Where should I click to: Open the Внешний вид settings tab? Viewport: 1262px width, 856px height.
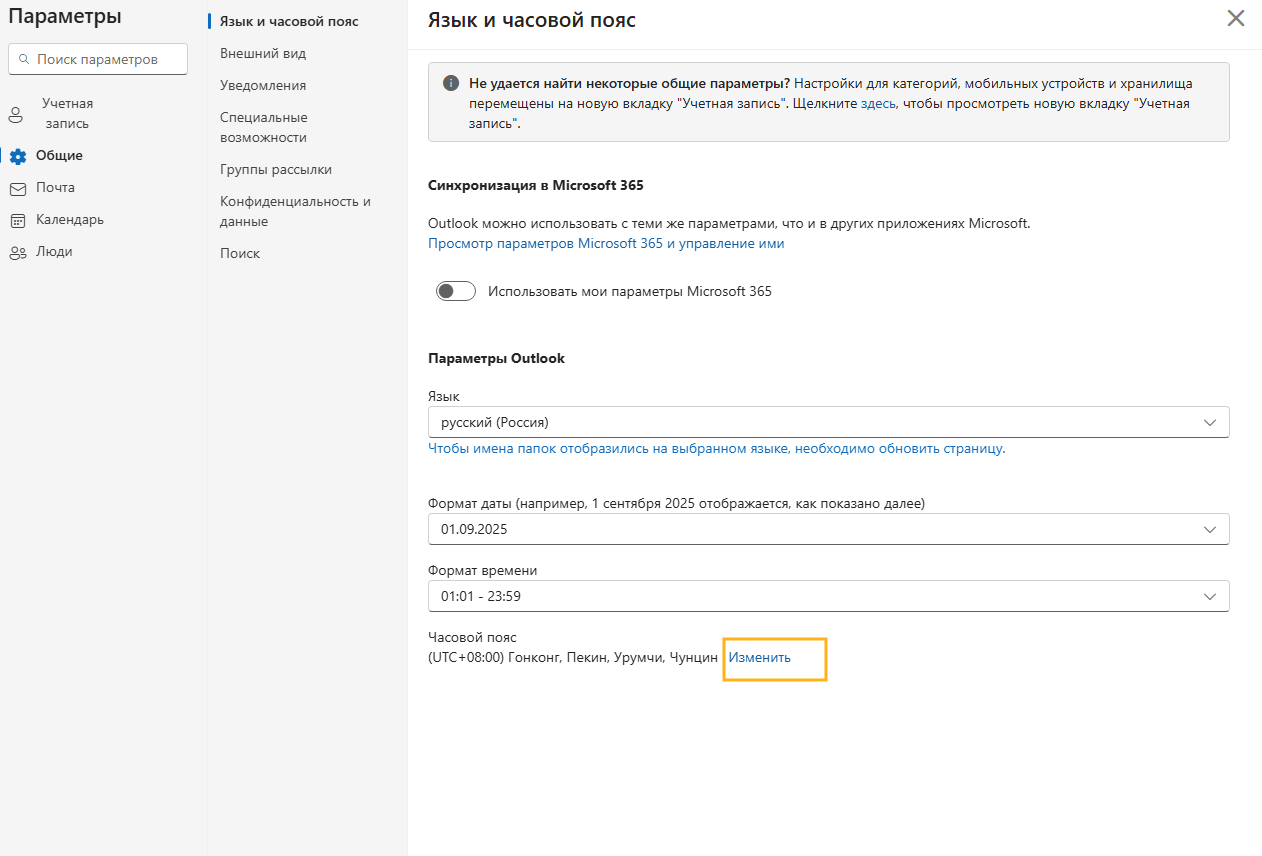[x=263, y=54]
